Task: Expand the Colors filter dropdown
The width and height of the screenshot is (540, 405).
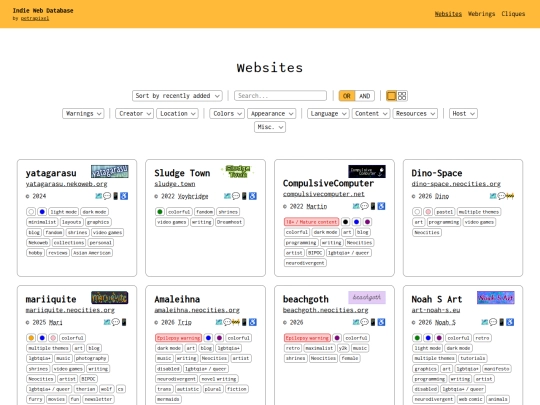Action: (x=227, y=114)
